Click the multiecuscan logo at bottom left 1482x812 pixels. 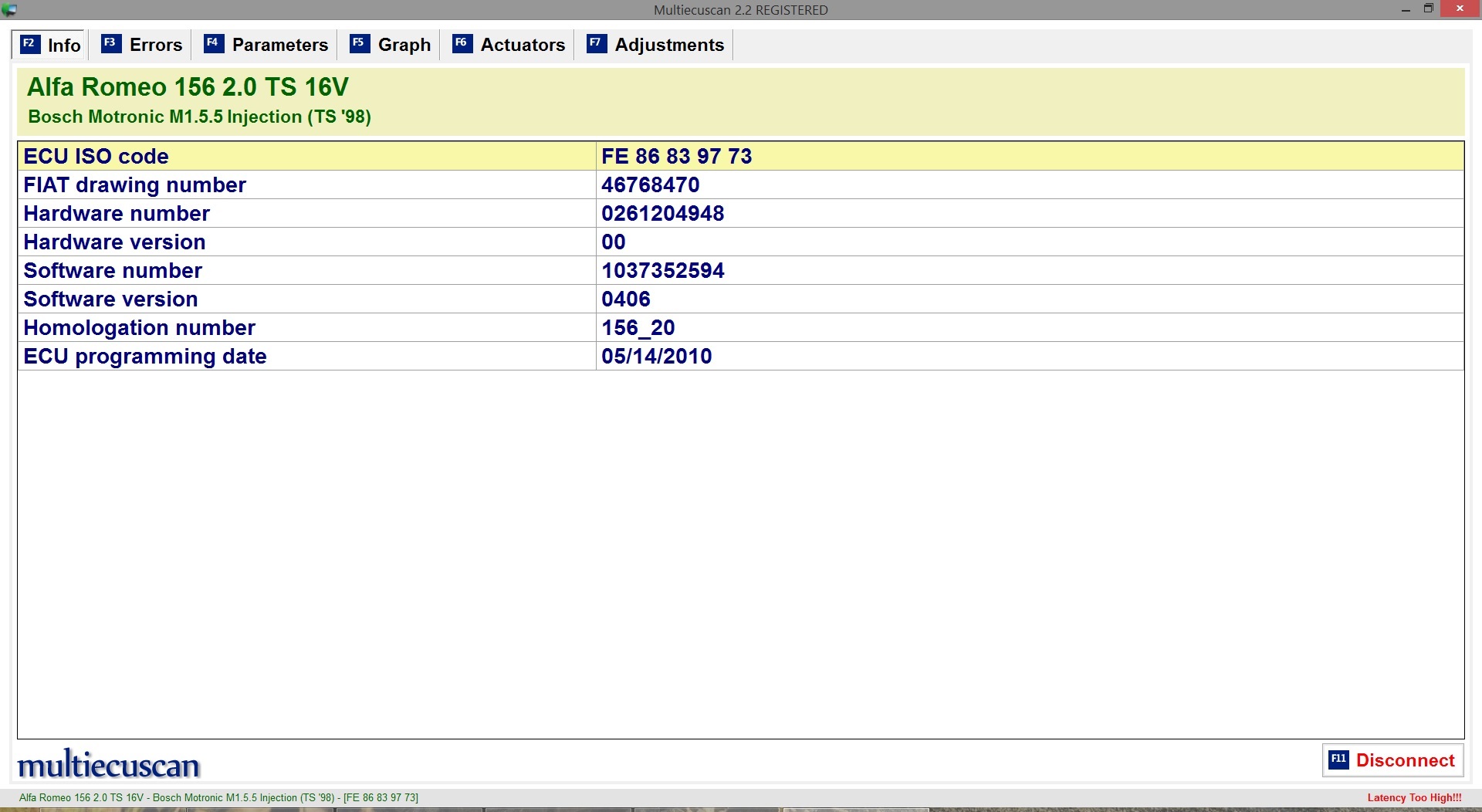[109, 764]
